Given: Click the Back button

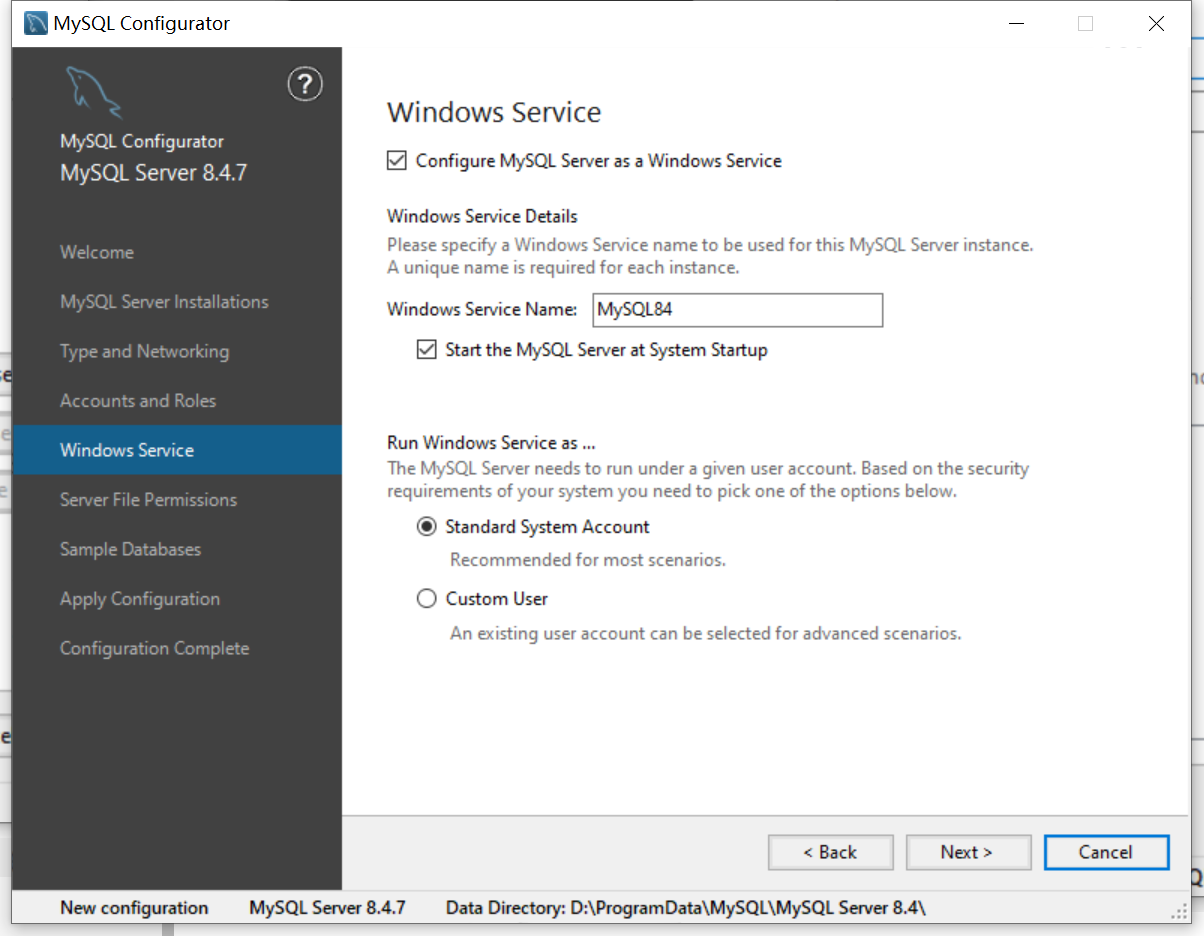Looking at the screenshot, I should [x=830, y=852].
